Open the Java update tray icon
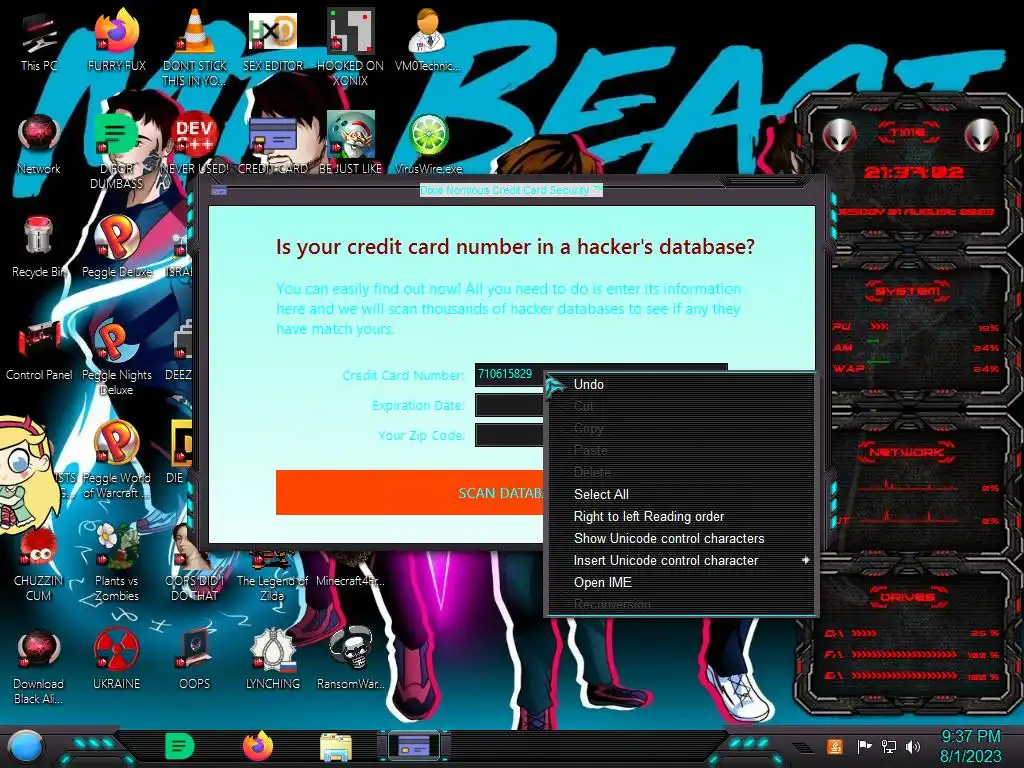The width and height of the screenshot is (1024, 768). [835, 746]
